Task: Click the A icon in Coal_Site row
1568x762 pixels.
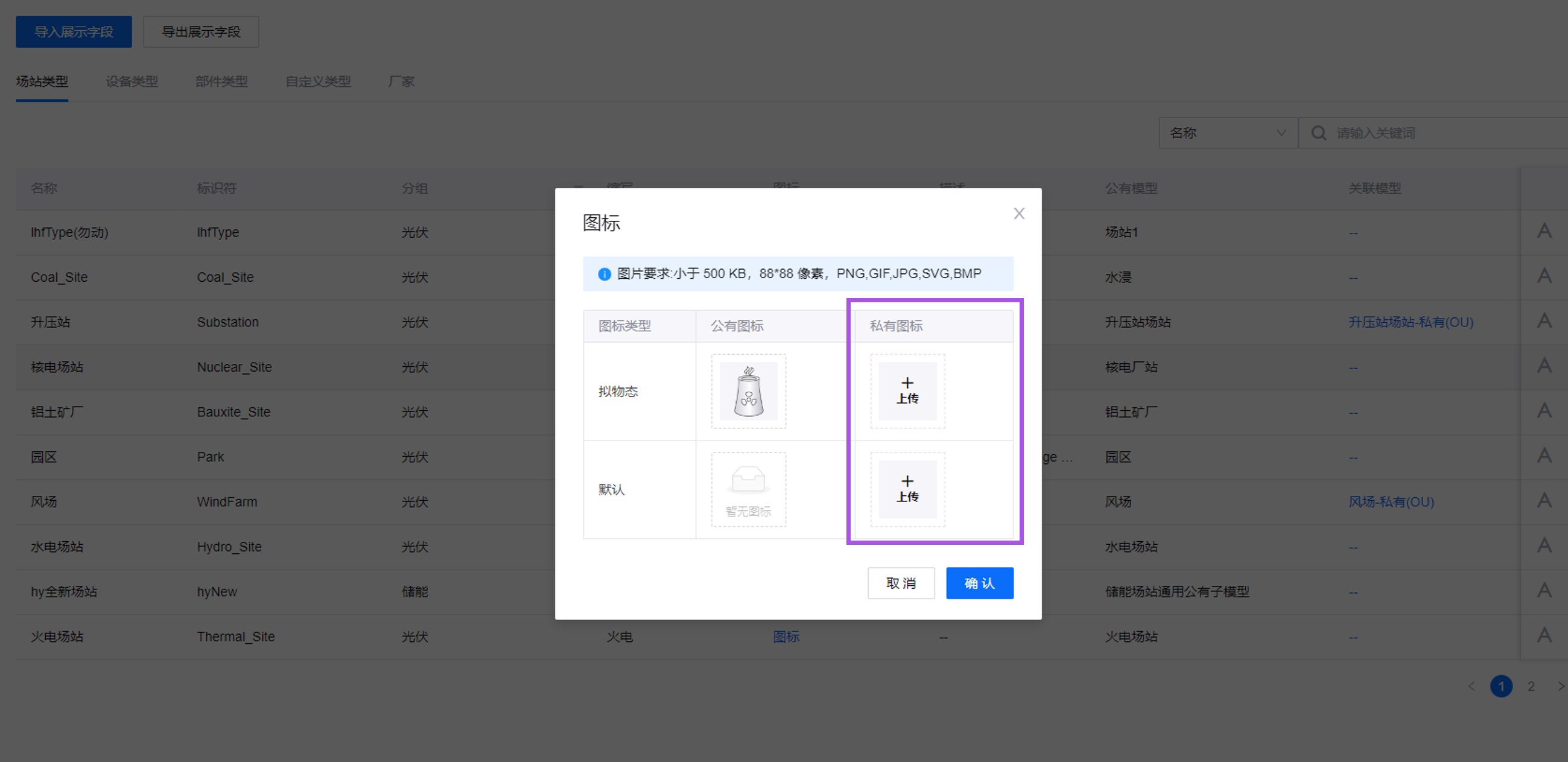Action: [x=1544, y=276]
